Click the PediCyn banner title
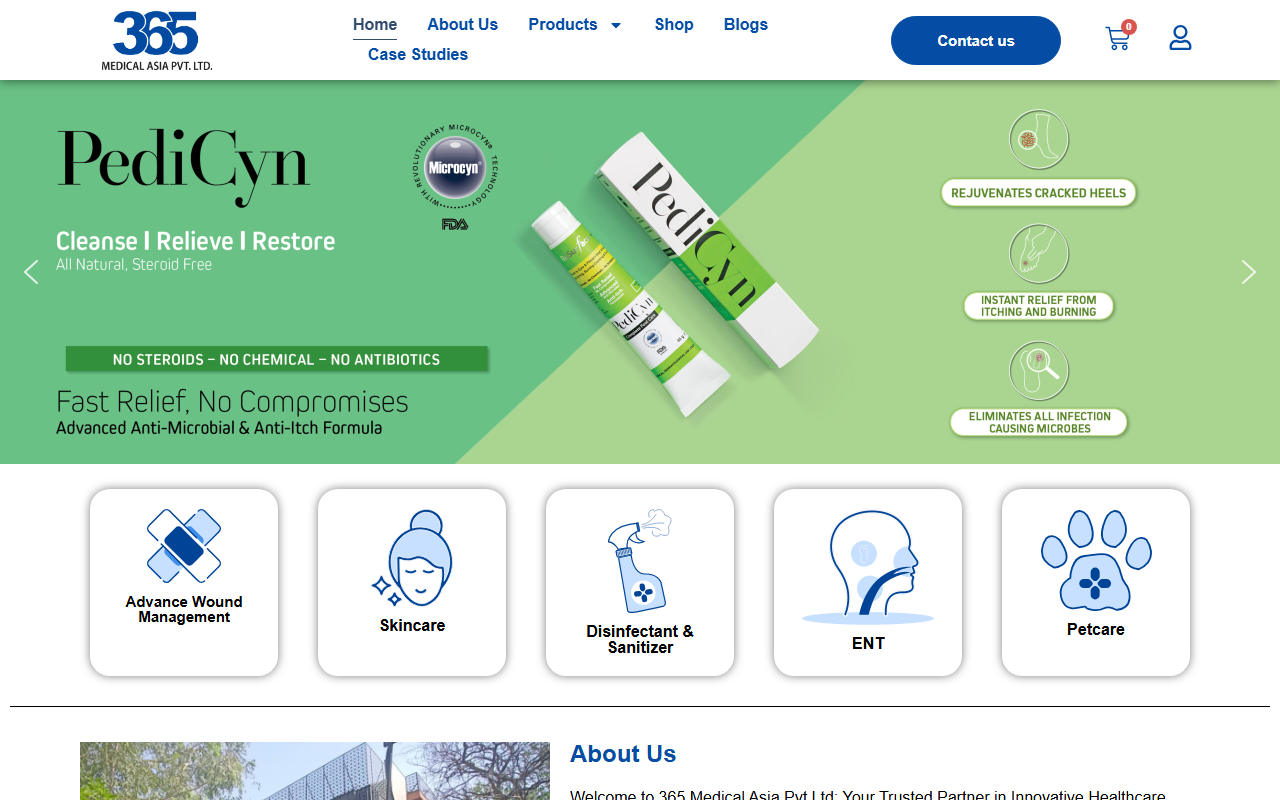Image resolution: width=1280 pixels, height=800 pixels. tap(184, 165)
